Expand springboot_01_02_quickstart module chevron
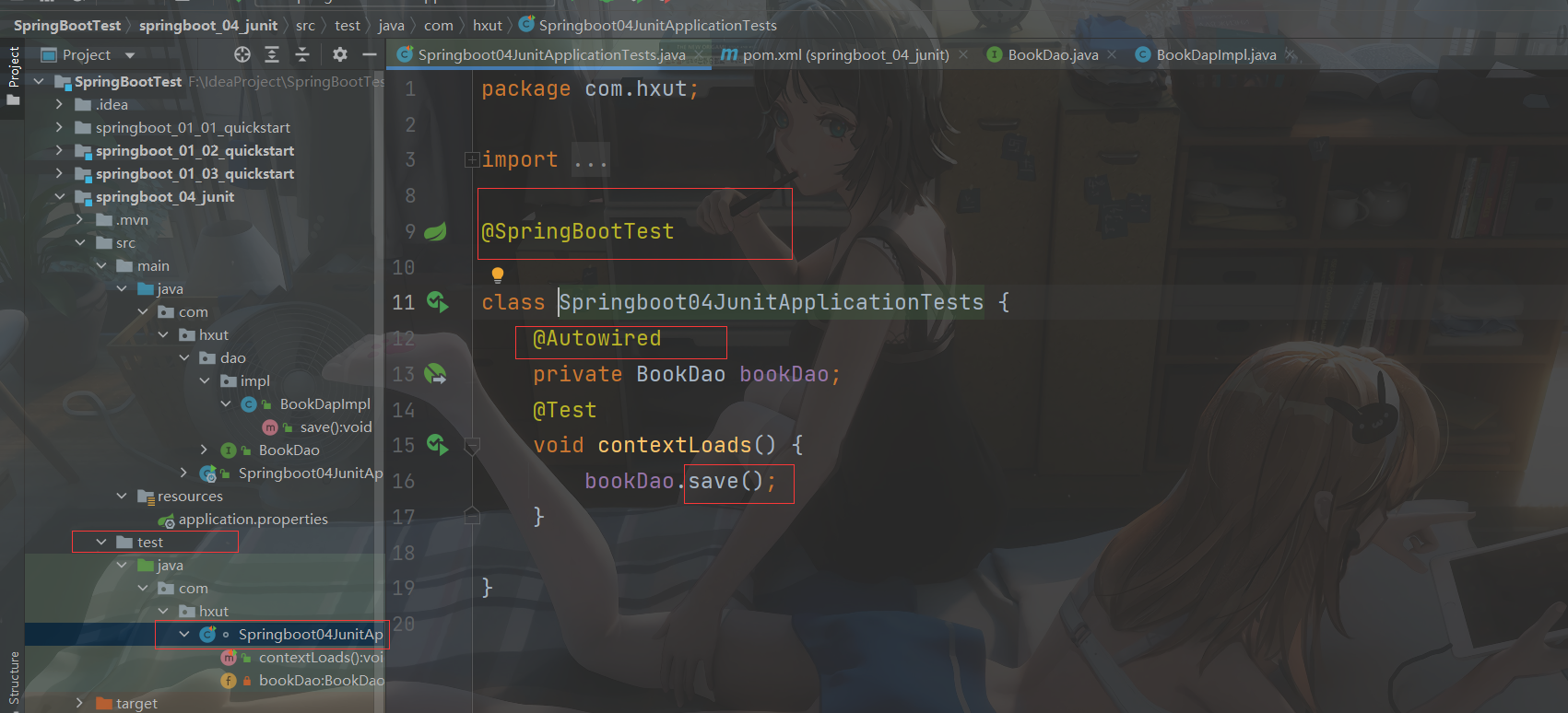This screenshot has height=713, width=1568. pos(59,150)
